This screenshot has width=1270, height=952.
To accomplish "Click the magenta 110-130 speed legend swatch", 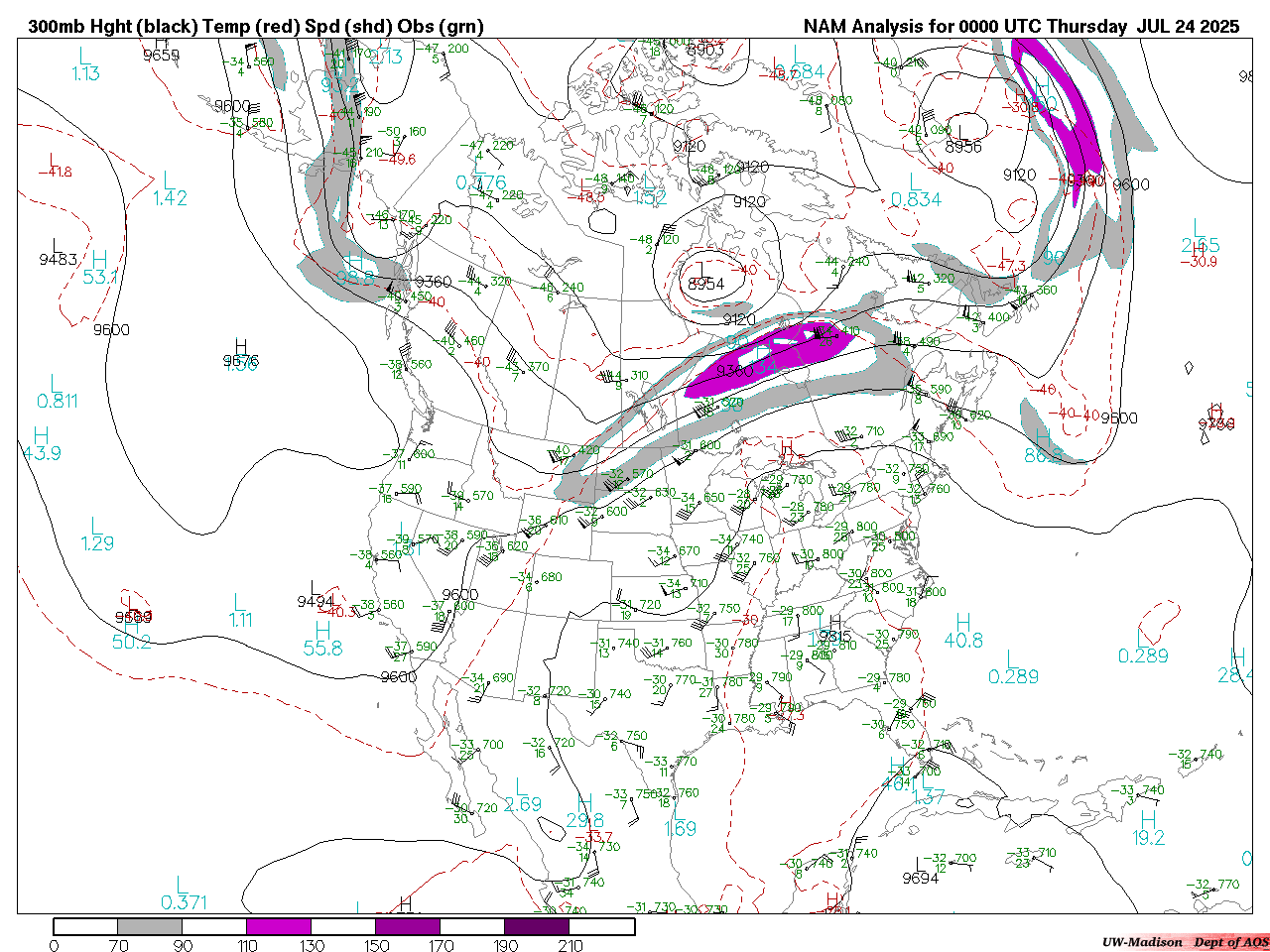I will [x=279, y=926].
